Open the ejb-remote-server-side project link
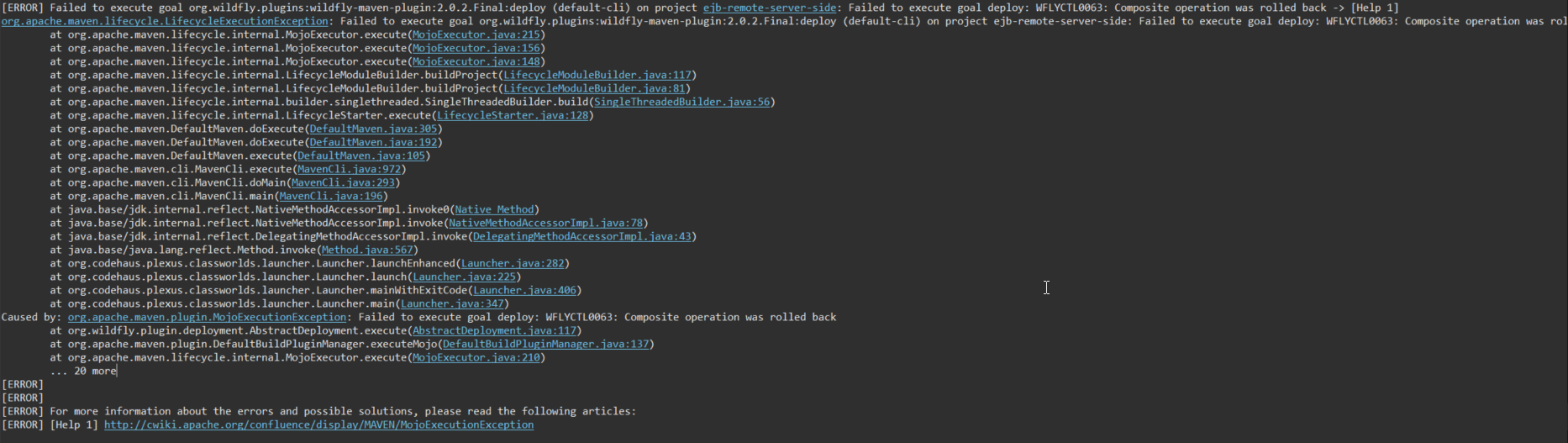This screenshot has width=1568, height=443. (x=769, y=8)
